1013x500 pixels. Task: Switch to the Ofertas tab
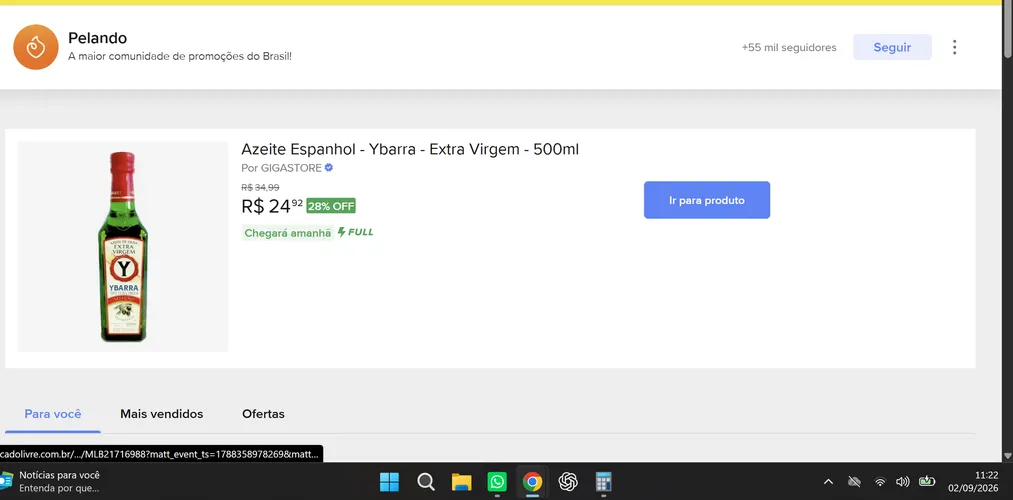pyautogui.click(x=264, y=414)
